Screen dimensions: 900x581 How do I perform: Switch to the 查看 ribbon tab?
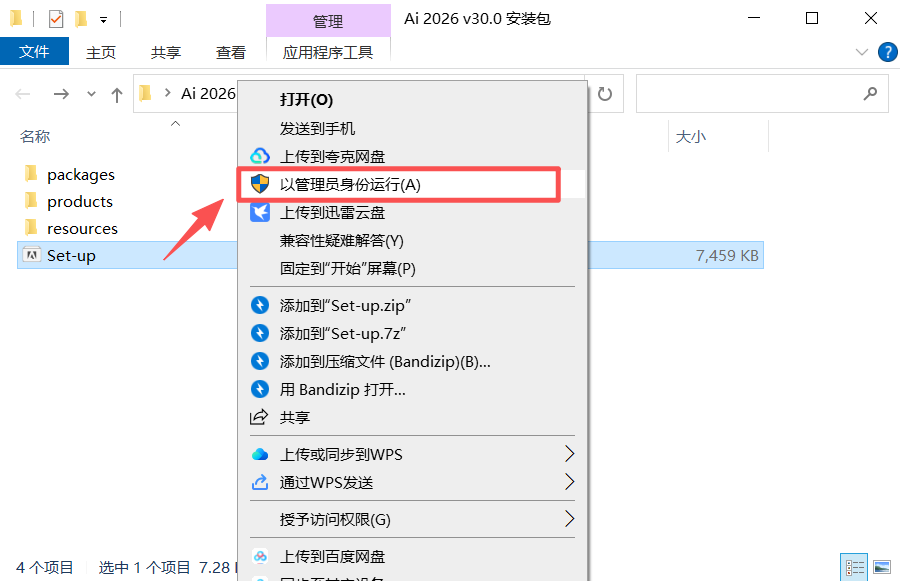coord(230,52)
